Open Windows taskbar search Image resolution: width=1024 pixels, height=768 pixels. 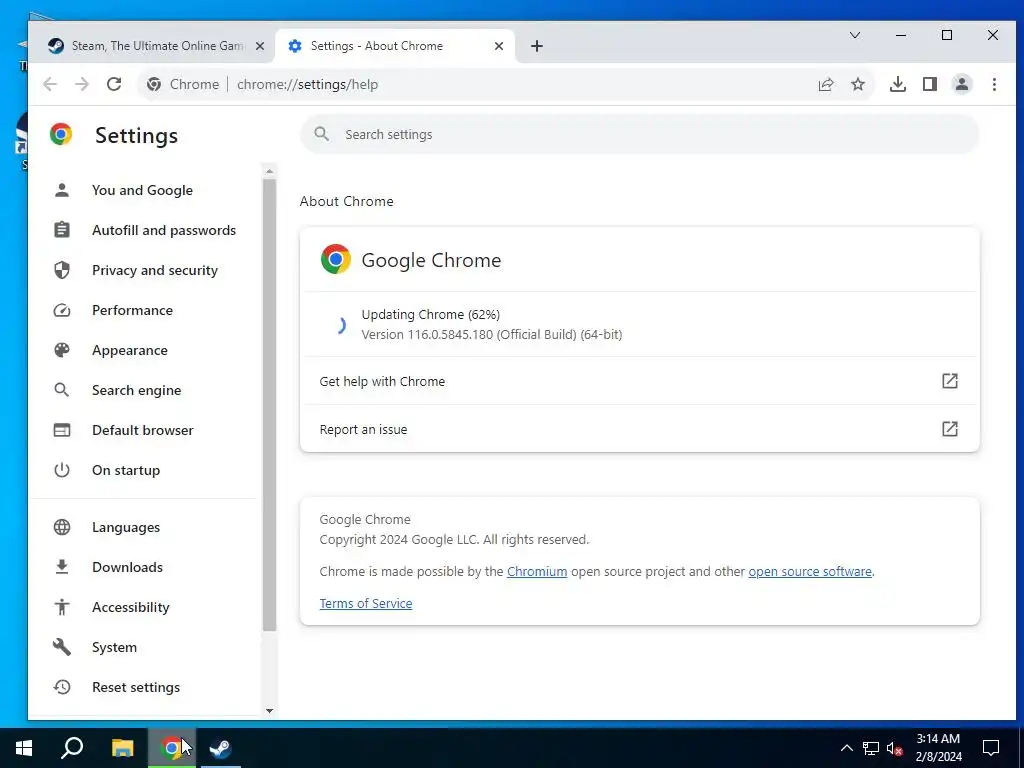point(72,748)
